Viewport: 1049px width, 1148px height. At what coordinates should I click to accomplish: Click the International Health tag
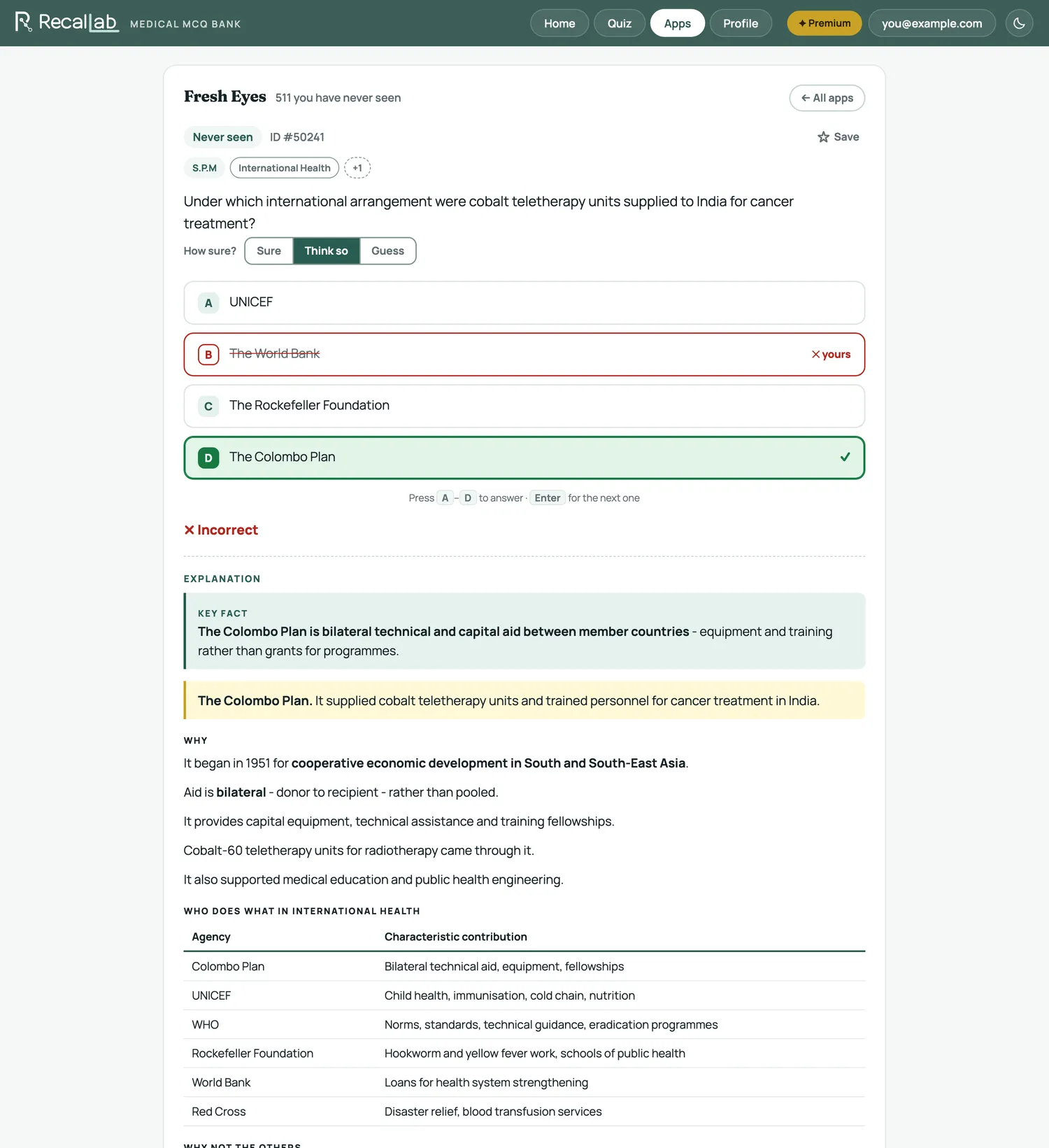(284, 168)
